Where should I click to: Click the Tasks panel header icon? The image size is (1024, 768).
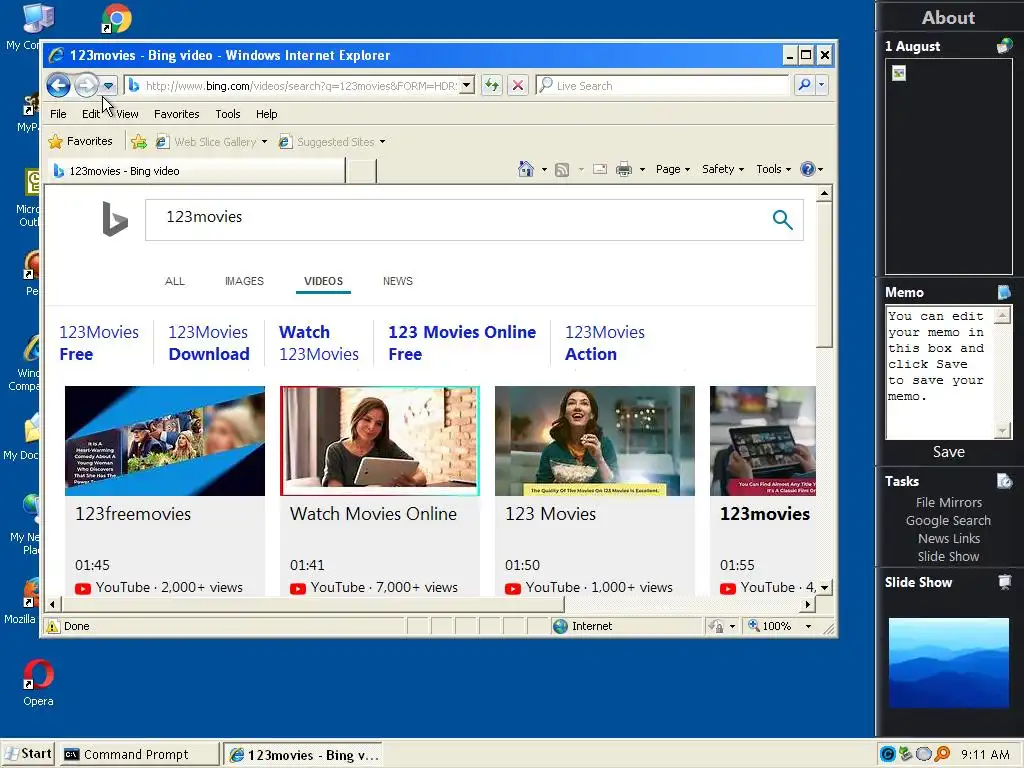[x=1004, y=481]
